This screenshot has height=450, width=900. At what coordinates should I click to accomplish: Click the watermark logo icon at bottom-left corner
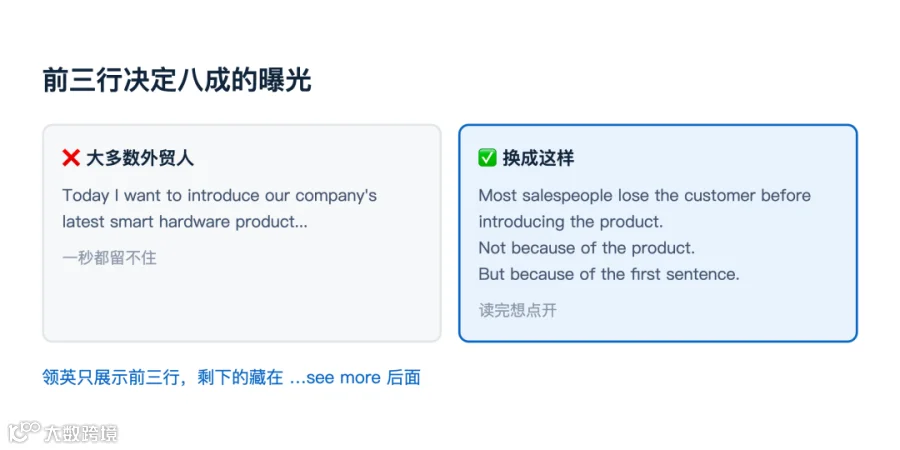tap(24, 432)
